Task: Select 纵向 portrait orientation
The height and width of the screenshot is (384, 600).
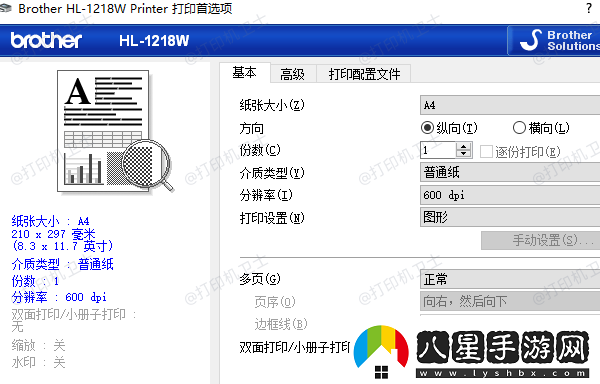Action: pyautogui.click(x=427, y=128)
